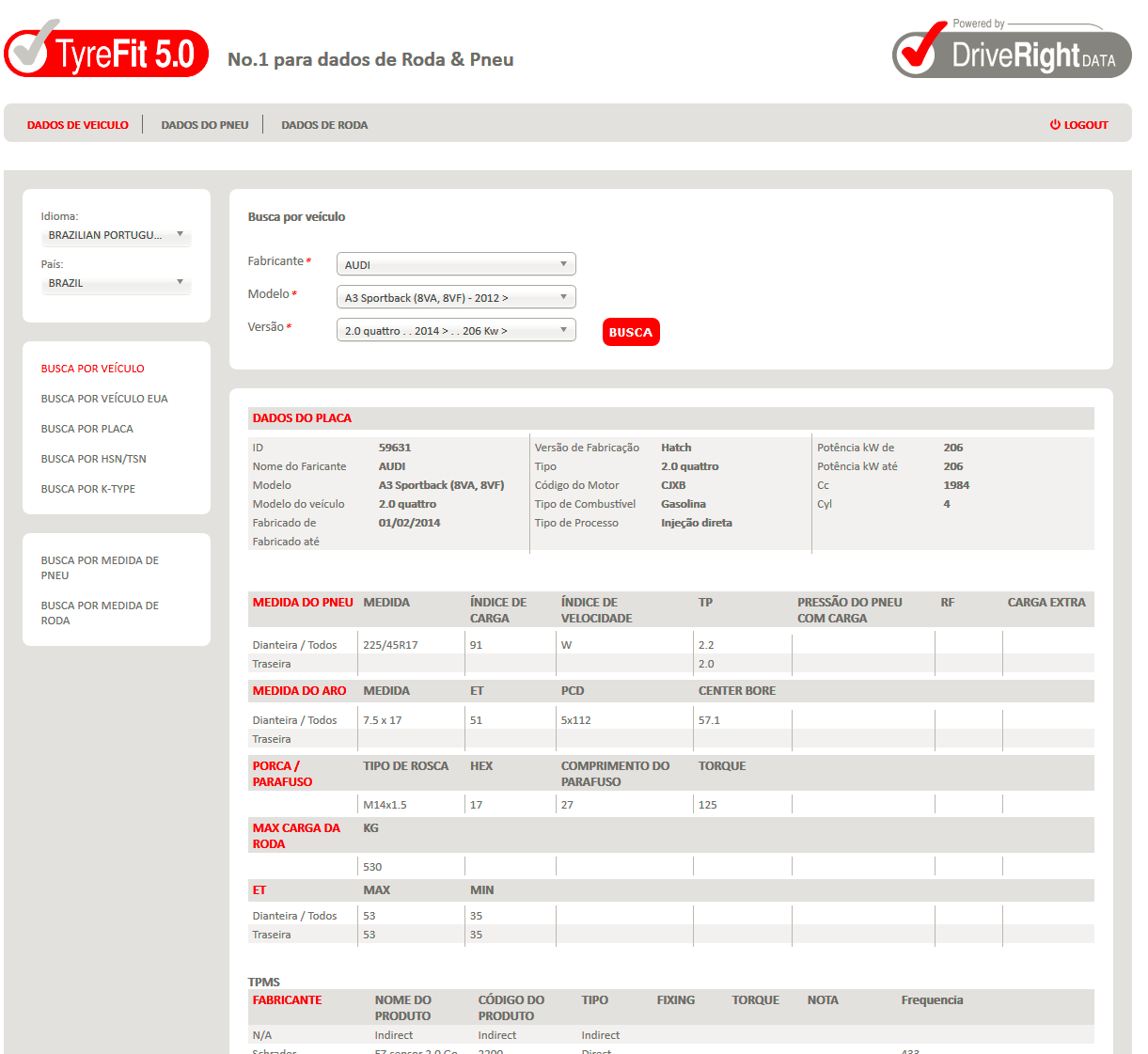Open the Dados de Veiculo tab
Screen dimensions: 1148x1054
(x=77, y=125)
